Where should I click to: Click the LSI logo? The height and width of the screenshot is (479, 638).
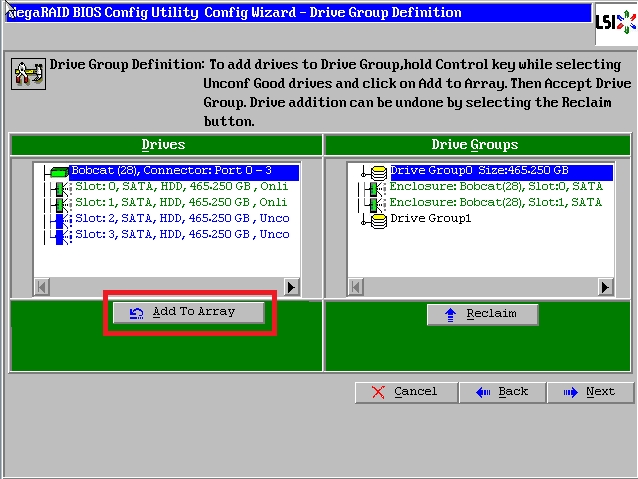pos(616,22)
